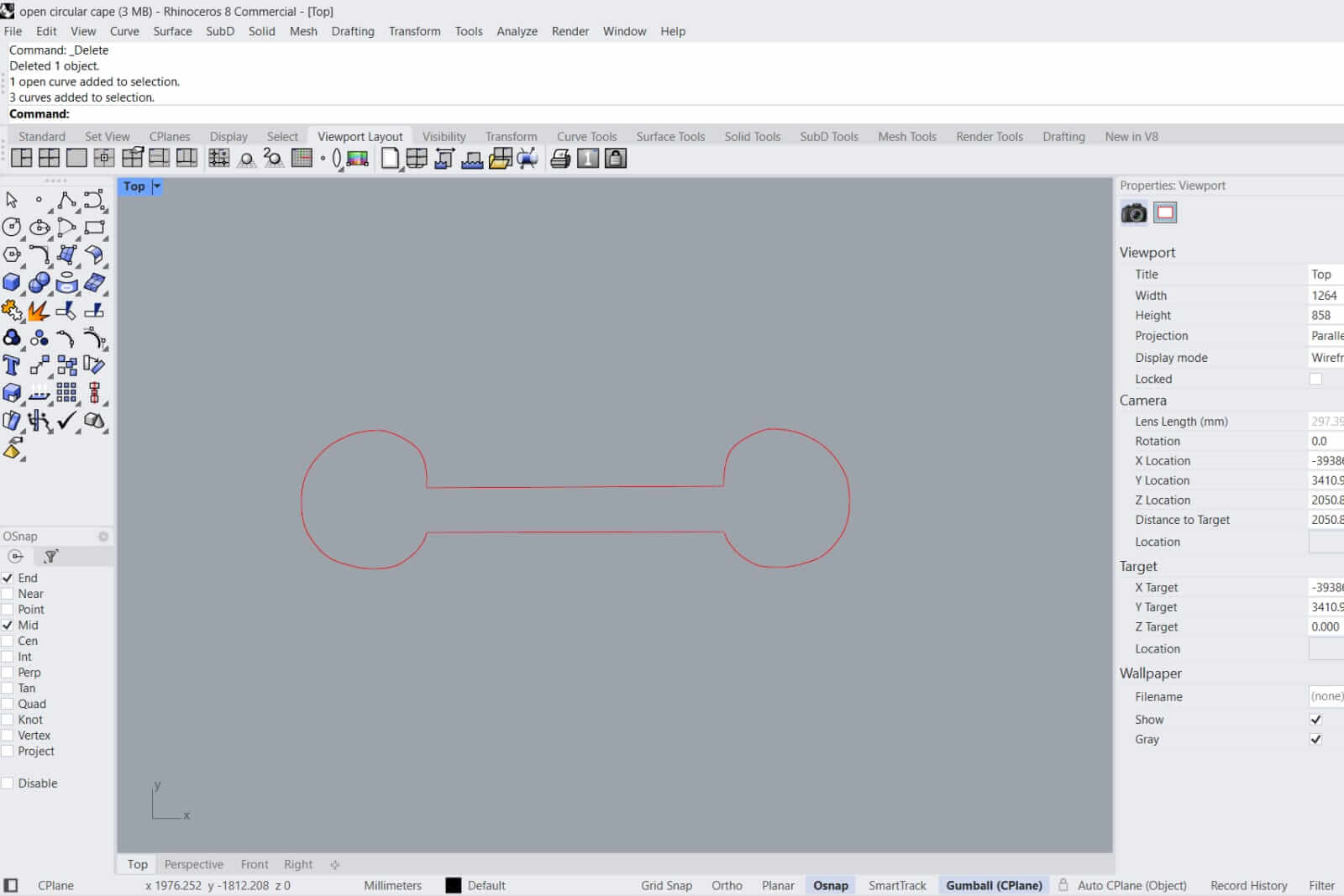Viewport: 1344px width, 896px height.
Task: Select the Circle tool in left toolbar
Action: coord(12,227)
